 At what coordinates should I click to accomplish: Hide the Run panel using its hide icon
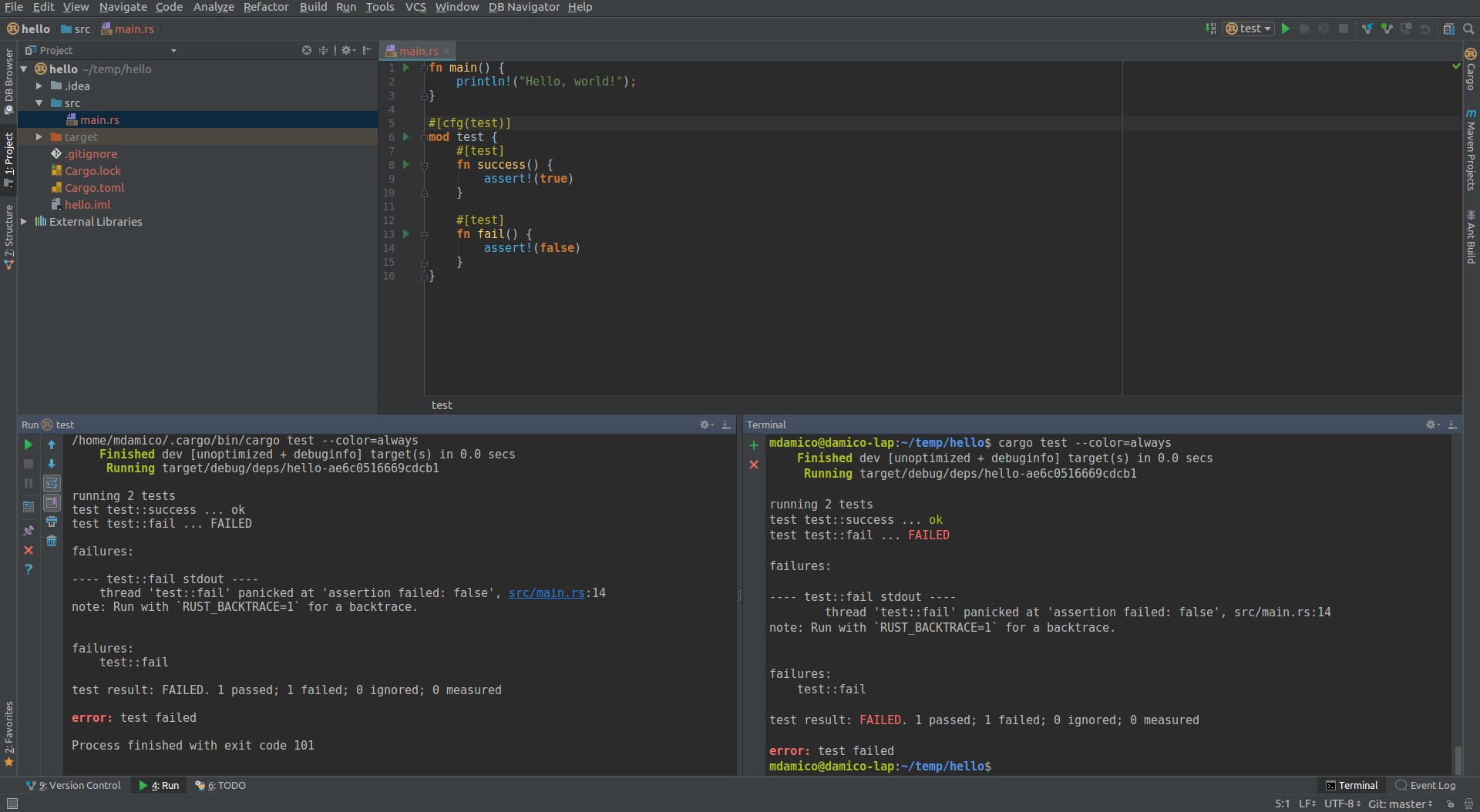(726, 424)
